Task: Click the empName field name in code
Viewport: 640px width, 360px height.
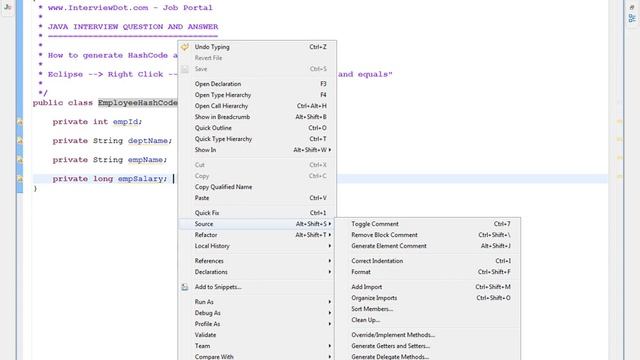Action: click(145, 160)
